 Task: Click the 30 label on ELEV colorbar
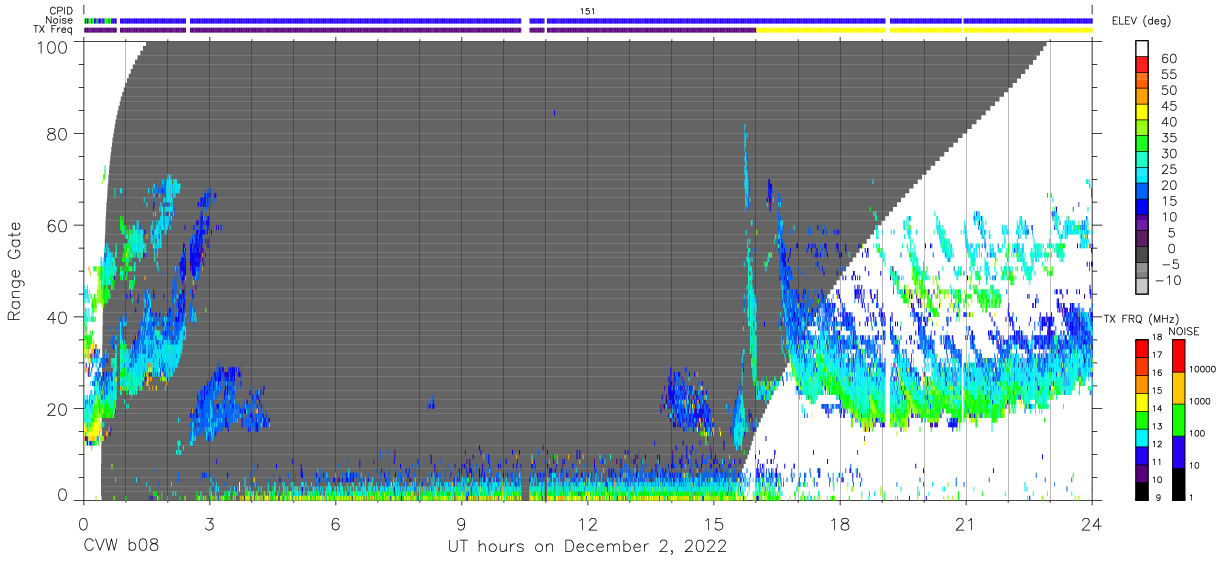(1169, 153)
